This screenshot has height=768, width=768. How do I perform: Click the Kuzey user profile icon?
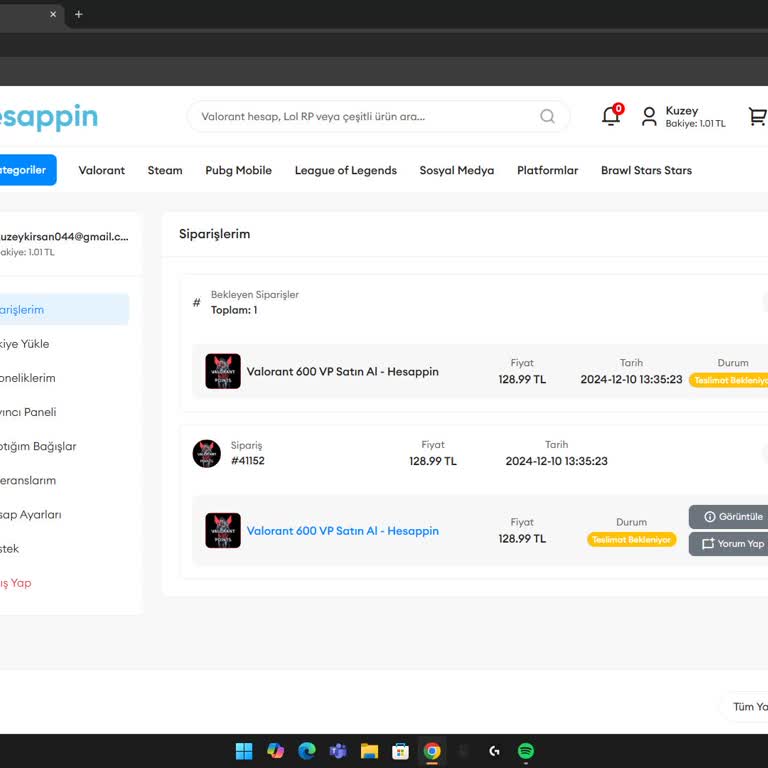click(x=649, y=117)
